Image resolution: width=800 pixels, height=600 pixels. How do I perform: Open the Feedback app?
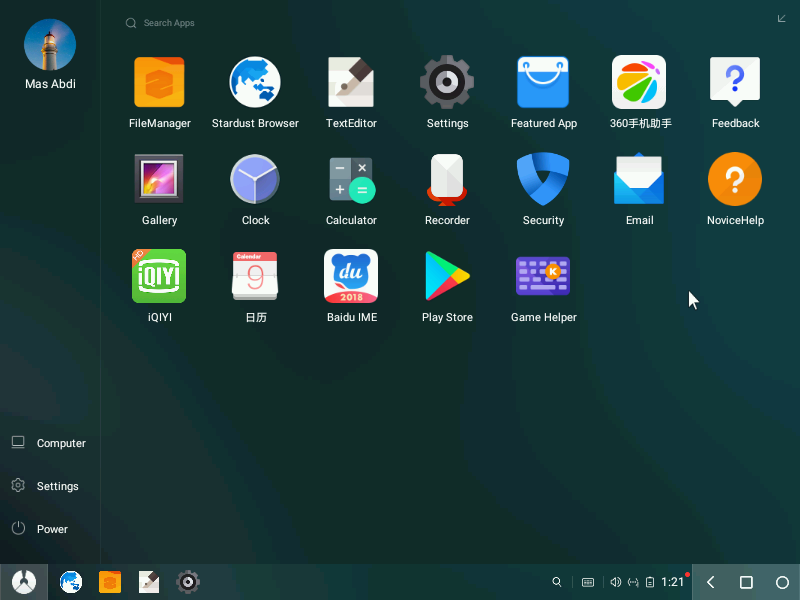pos(735,81)
